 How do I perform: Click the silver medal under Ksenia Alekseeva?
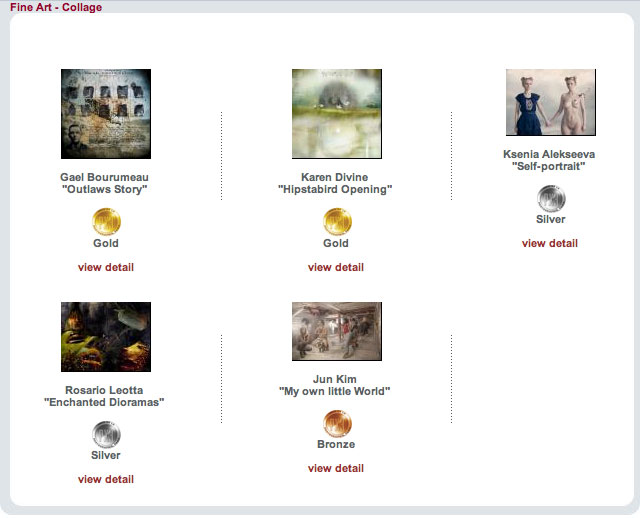click(551, 199)
